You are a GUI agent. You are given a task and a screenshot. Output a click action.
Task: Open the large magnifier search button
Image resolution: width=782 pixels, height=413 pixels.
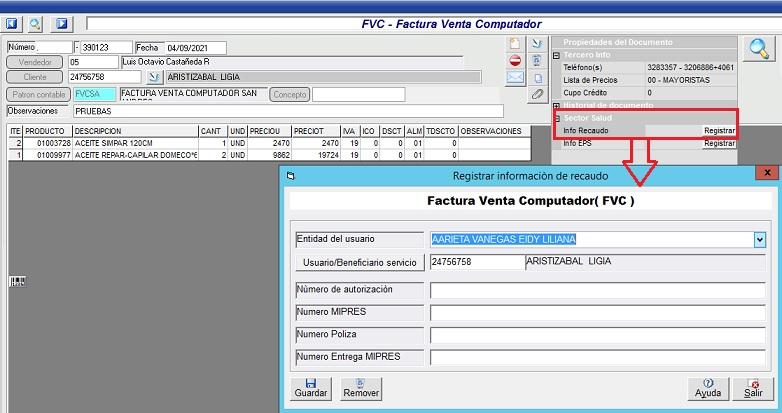coord(757,48)
